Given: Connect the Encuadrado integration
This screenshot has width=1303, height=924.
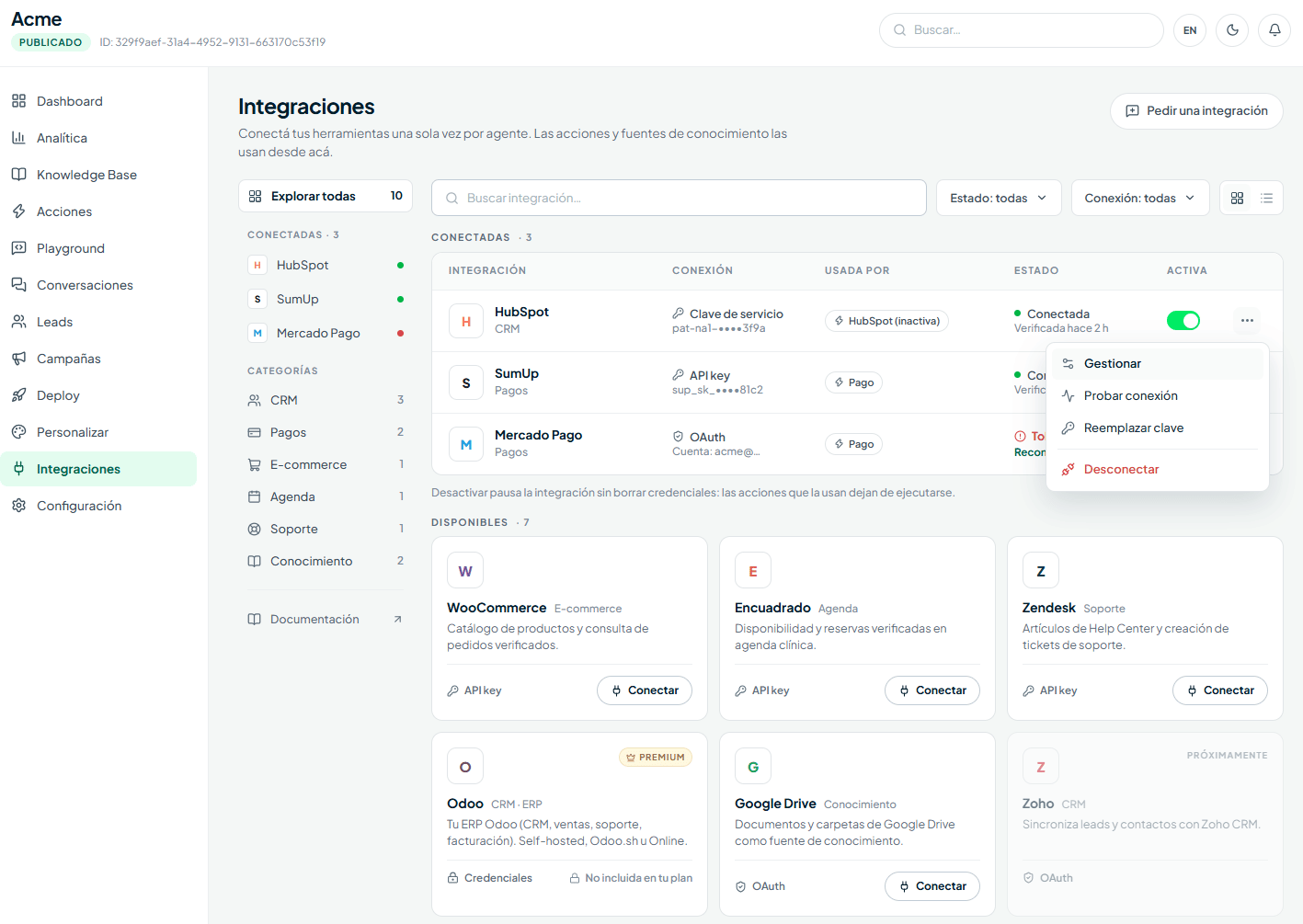Looking at the screenshot, I should (932, 690).
